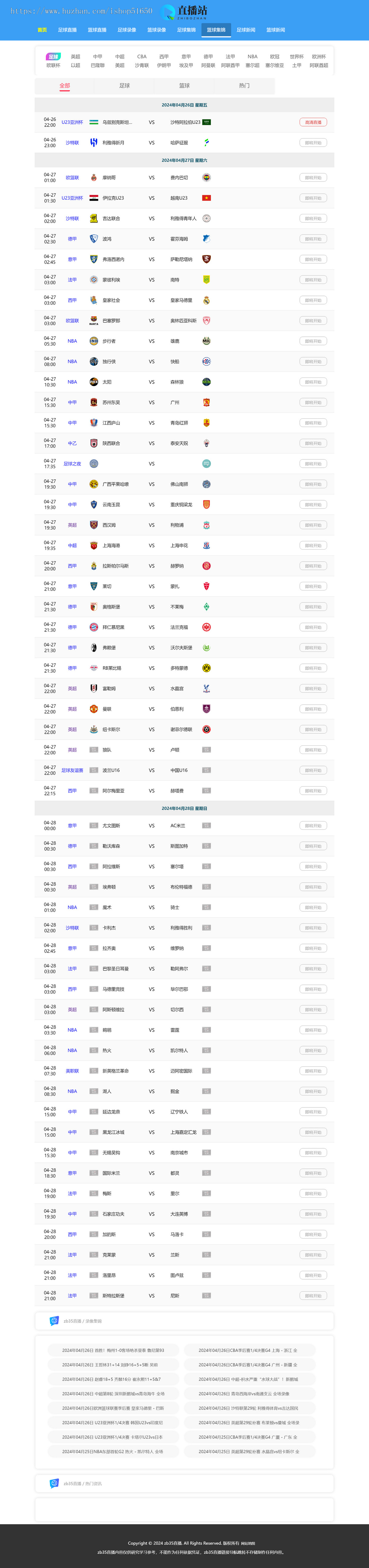Click the 直播站 site logo
The image size is (369, 1568).
[184, 12]
